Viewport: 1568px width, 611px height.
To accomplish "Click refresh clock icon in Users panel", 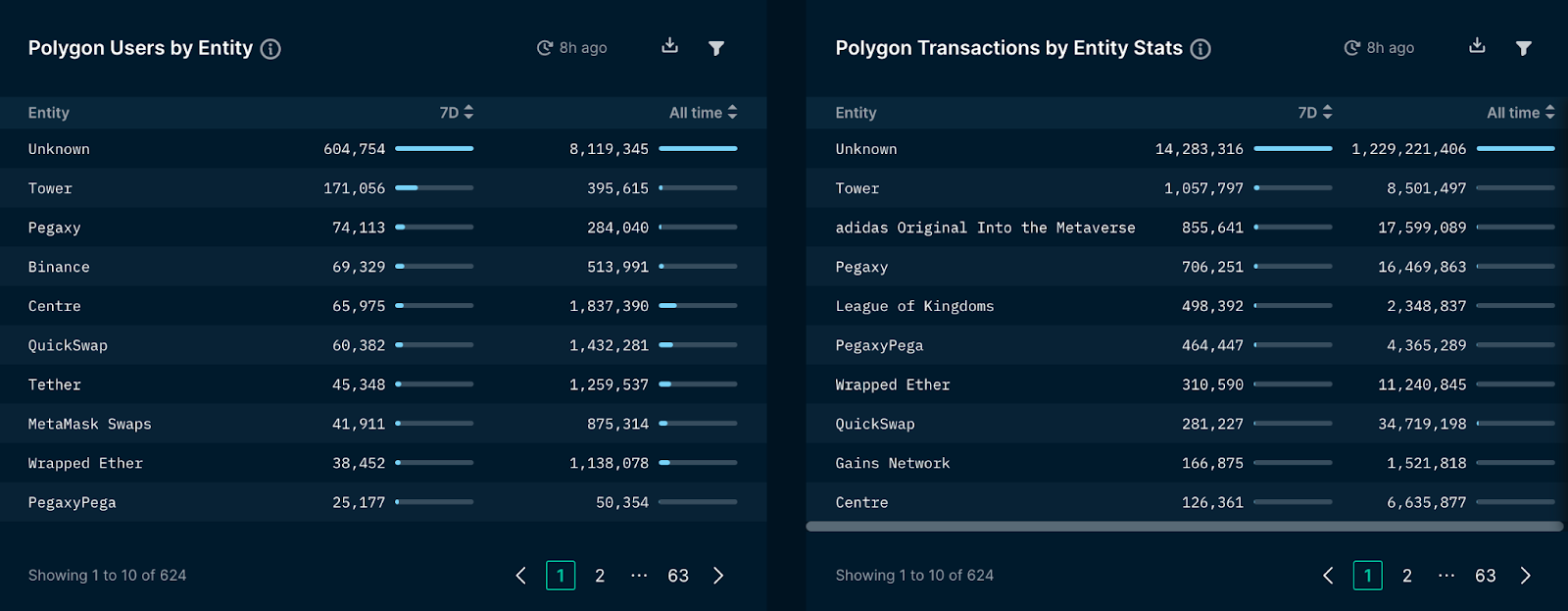I will [x=545, y=48].
